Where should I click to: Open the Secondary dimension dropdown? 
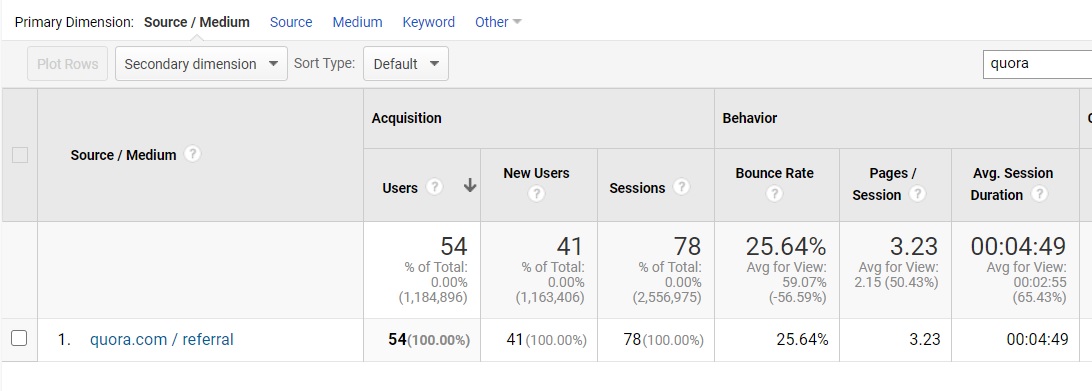coord(201,63)
